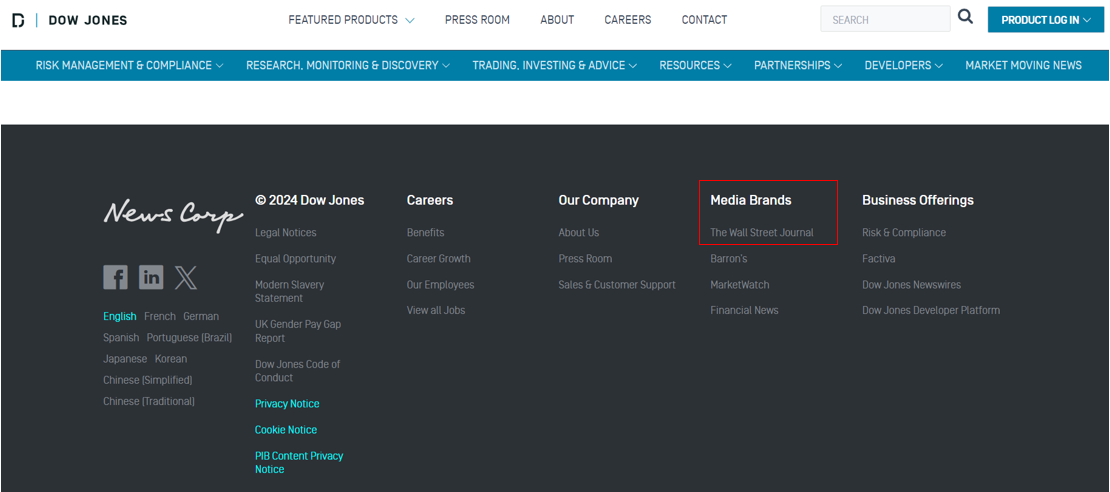Click the Our Company heading
Screen dimensions: 1110x492
pyautogui.click(x=598, y=200)
